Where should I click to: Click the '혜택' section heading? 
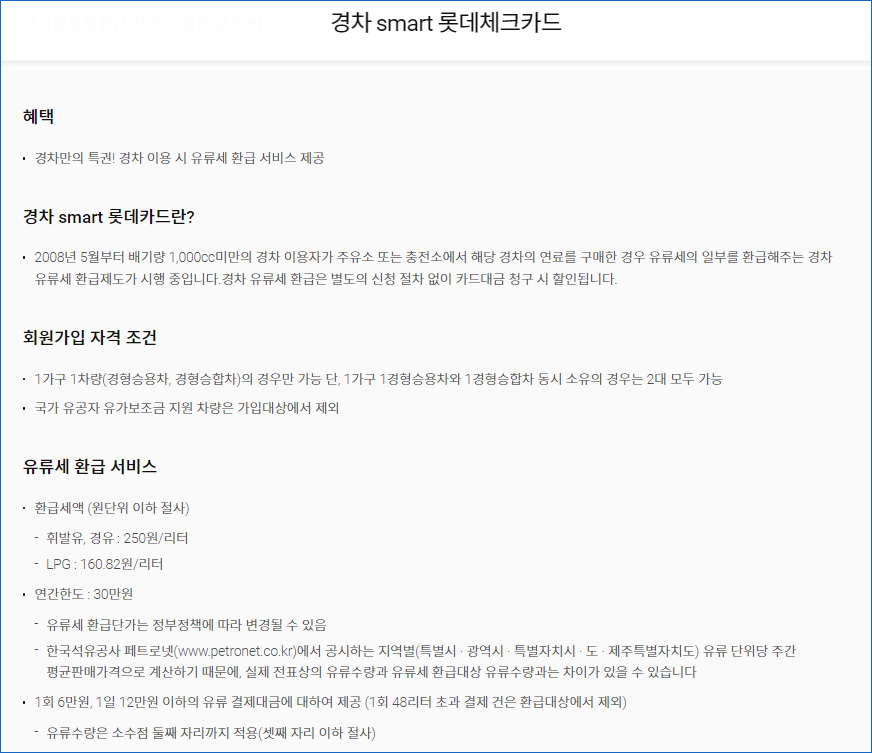coord(38,116)
